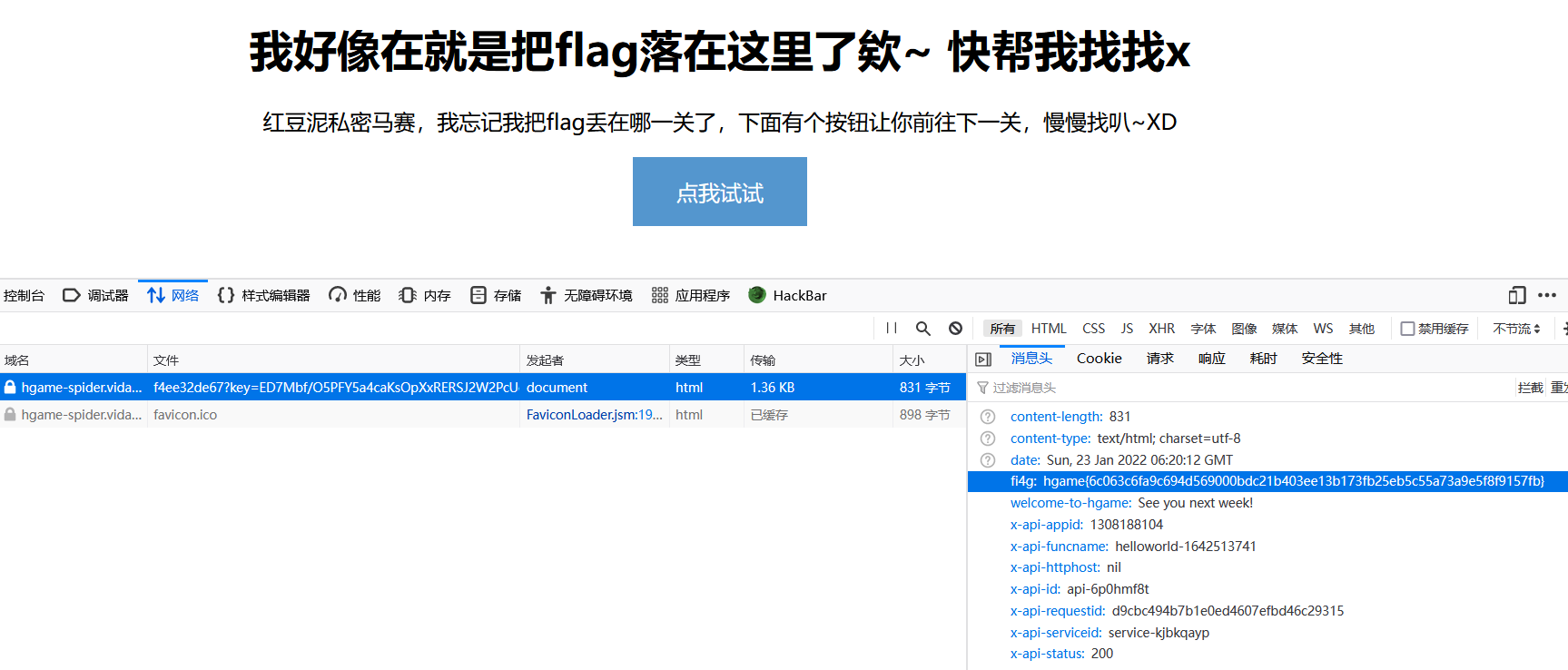Select the favicon.ico request row
The height and width of the screenshot is (670, 1568).
pos(272,415)
